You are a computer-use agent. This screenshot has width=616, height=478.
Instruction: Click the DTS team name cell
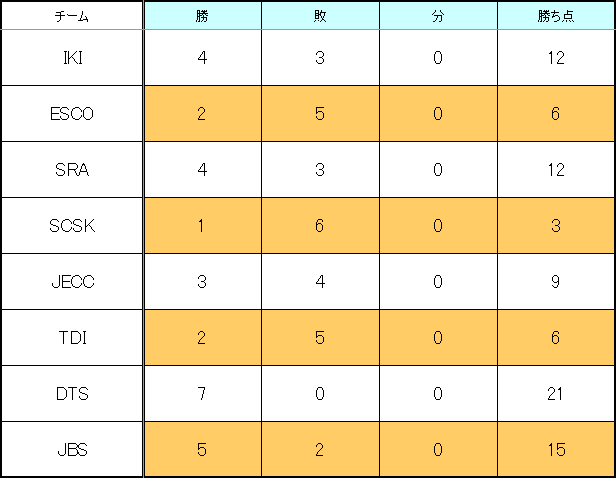click(72, 394)
